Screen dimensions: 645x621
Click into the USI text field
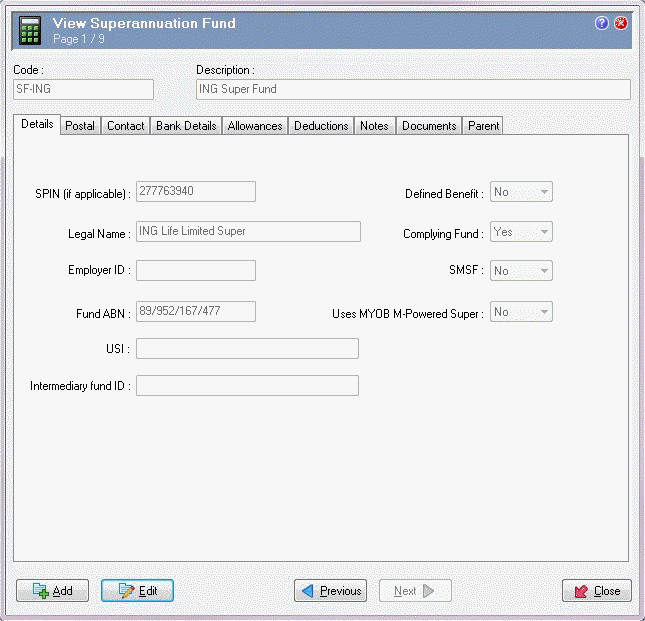tap(247, 348)
